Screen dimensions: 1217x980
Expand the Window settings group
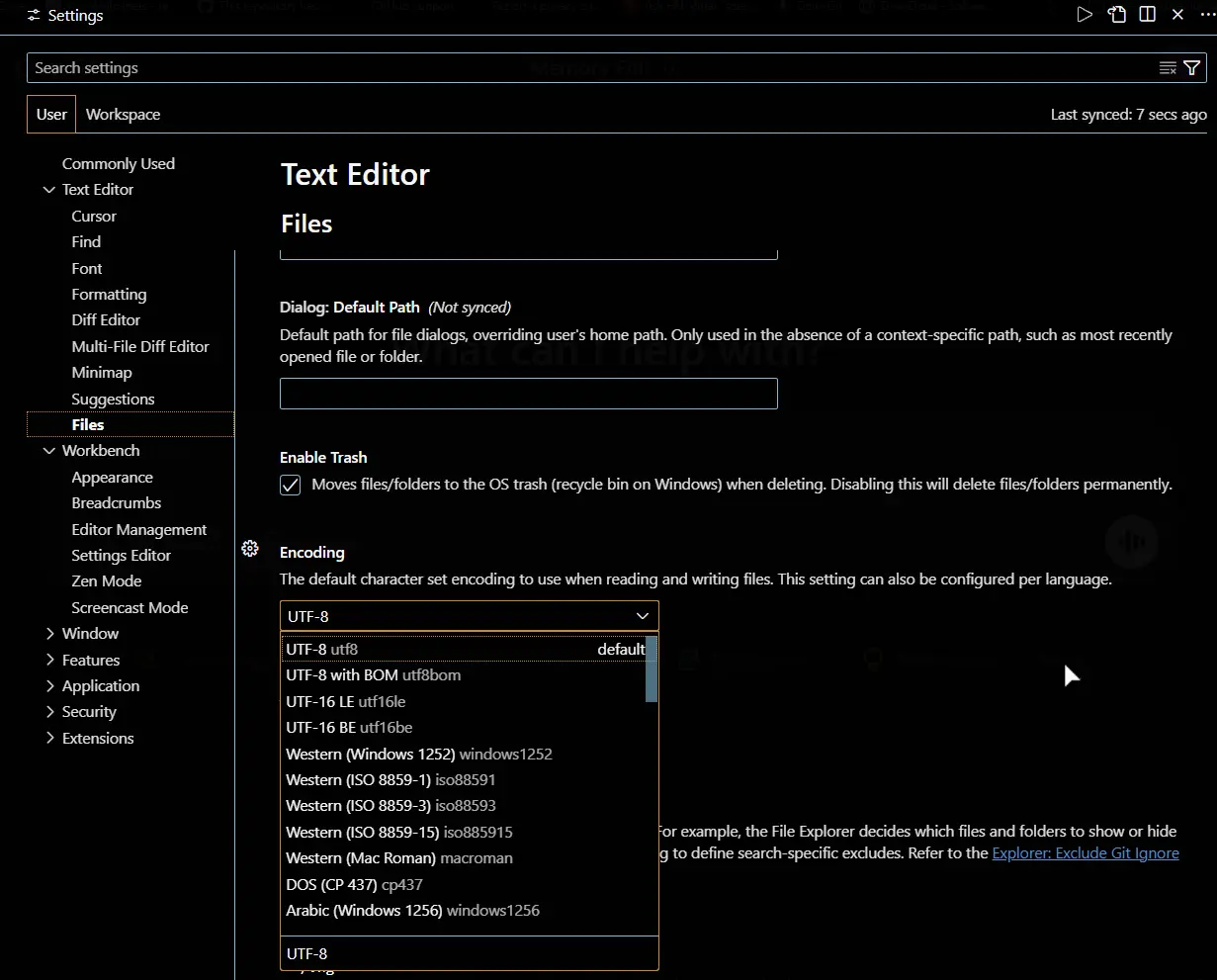coord(49,634)
